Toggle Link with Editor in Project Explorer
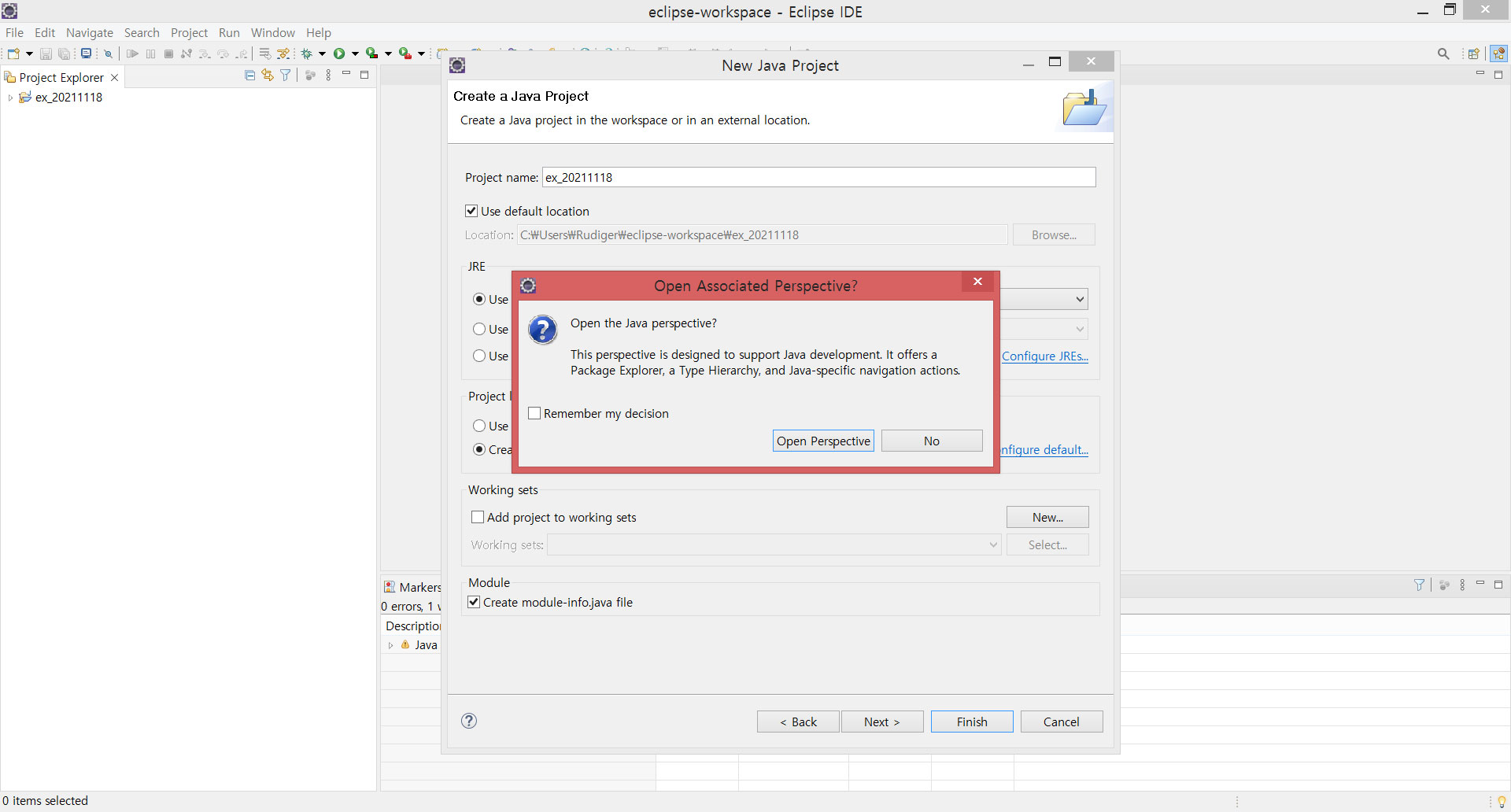Screen dimensions: 1511x812 pos(268,76)
